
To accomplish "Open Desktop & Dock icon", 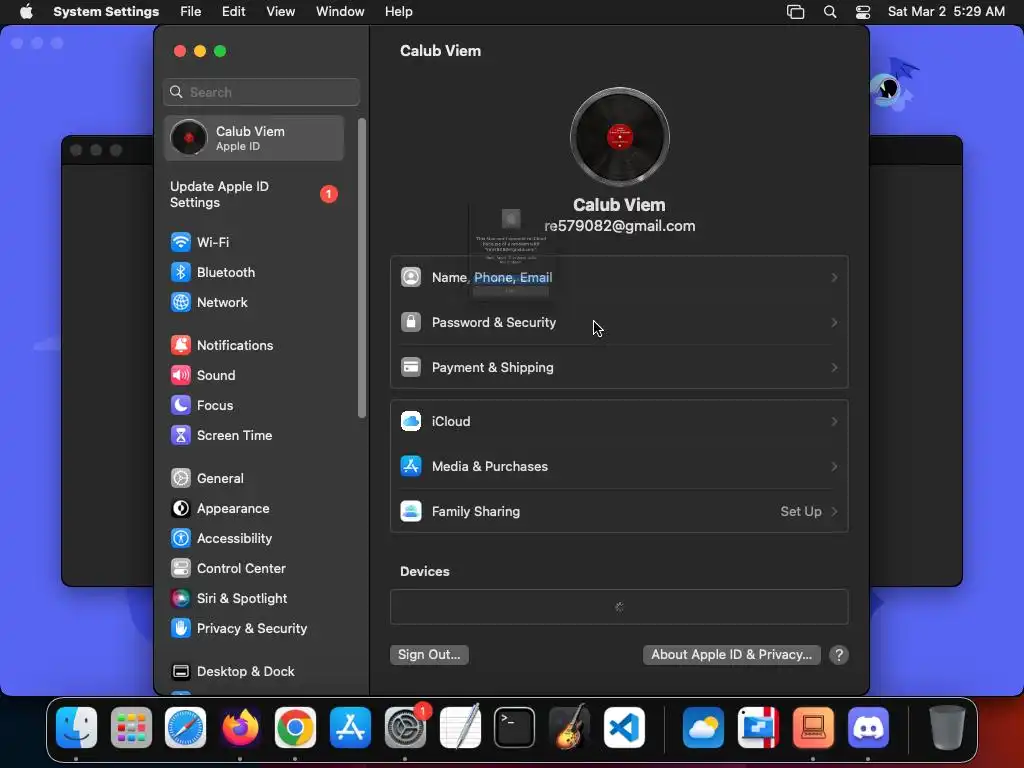I will [180, 672].
